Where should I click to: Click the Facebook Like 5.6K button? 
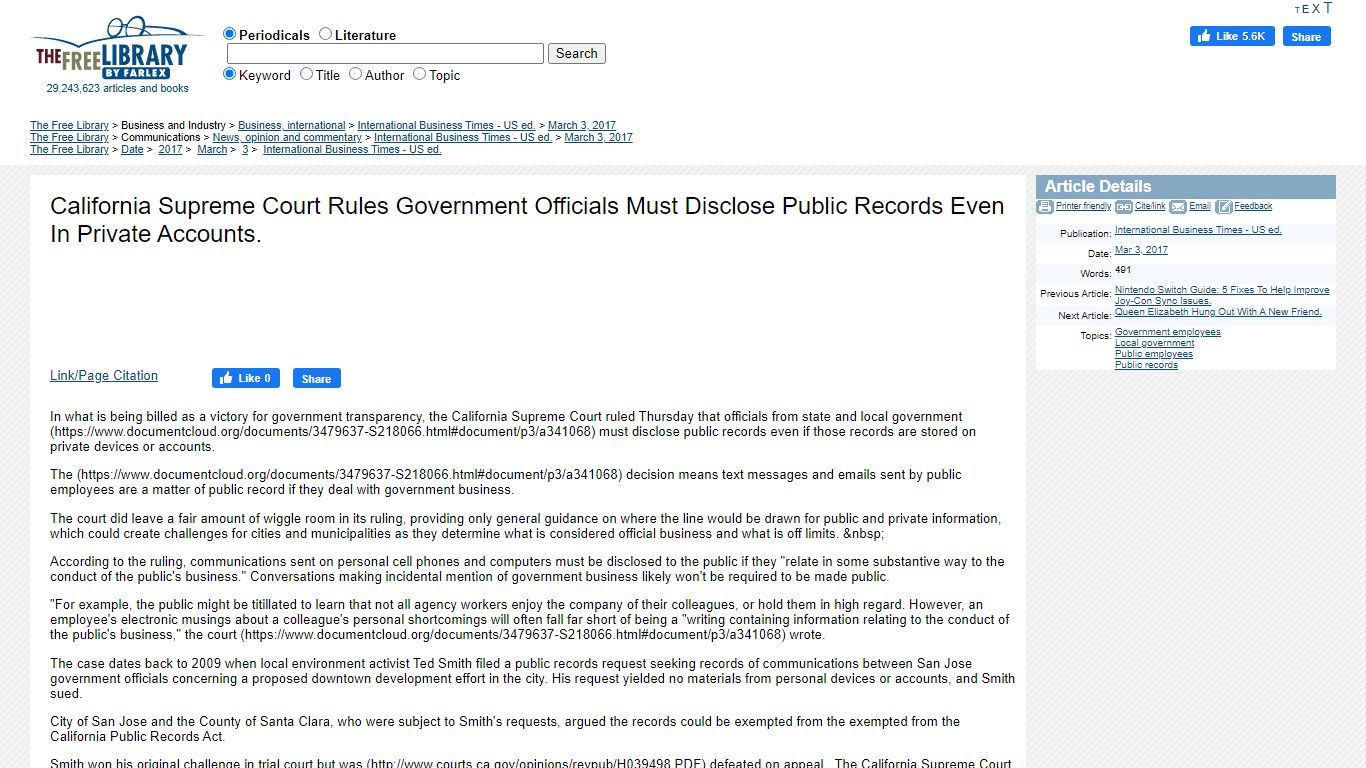(x=1232, y=36)
